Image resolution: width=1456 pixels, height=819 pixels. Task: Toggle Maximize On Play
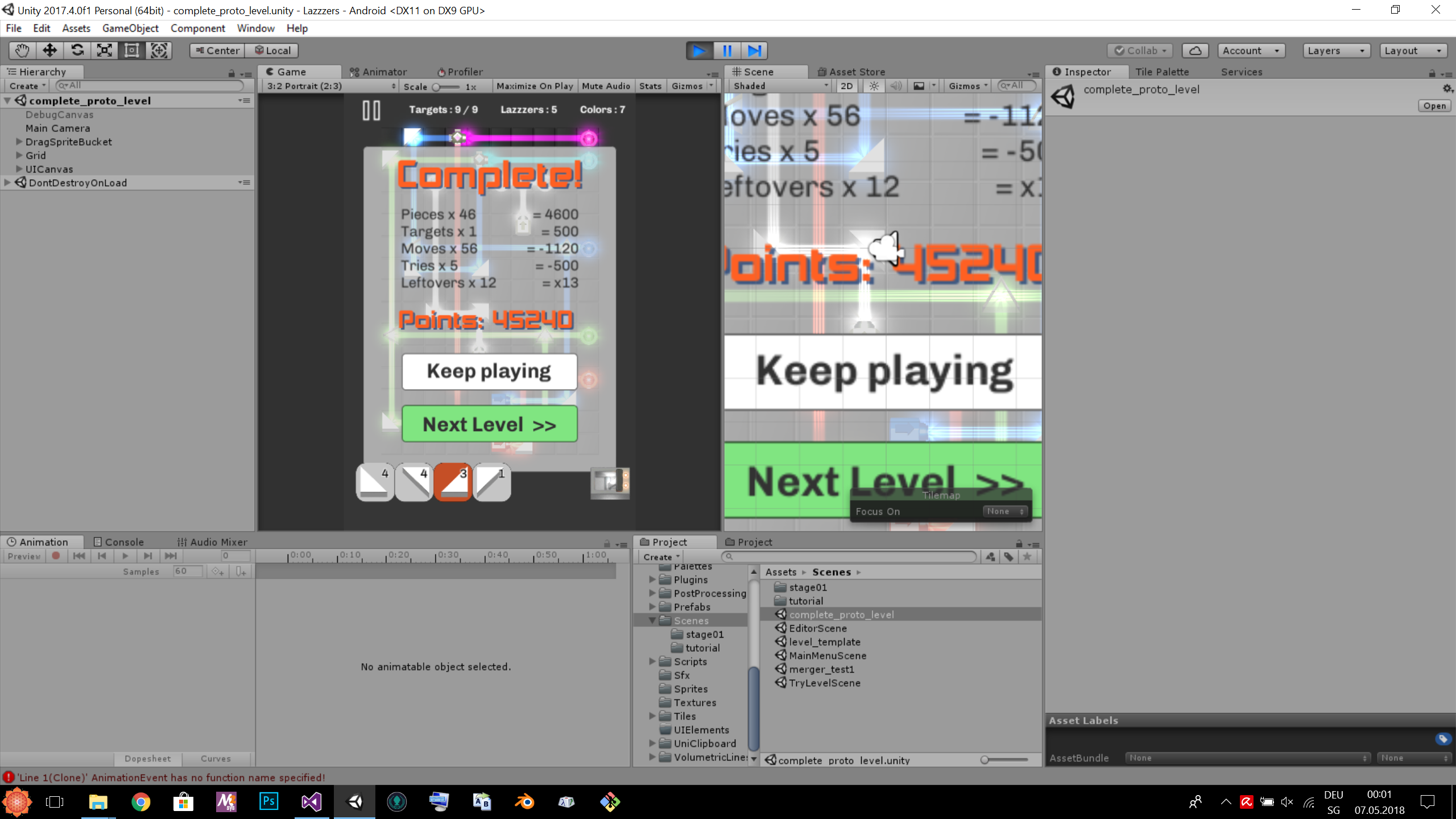click(534, 86)
